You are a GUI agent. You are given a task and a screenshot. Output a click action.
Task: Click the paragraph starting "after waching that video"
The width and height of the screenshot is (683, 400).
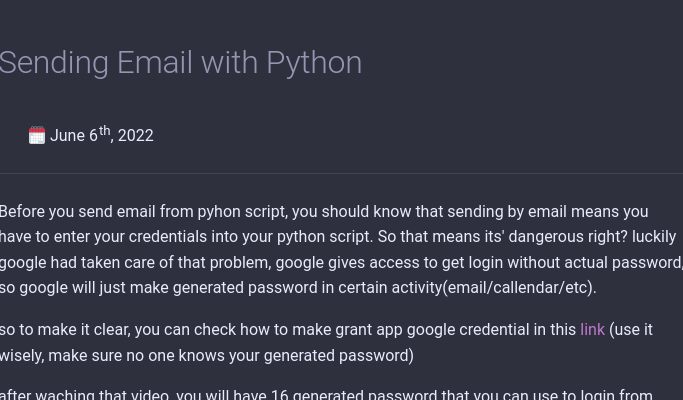(x=326, y=394)
